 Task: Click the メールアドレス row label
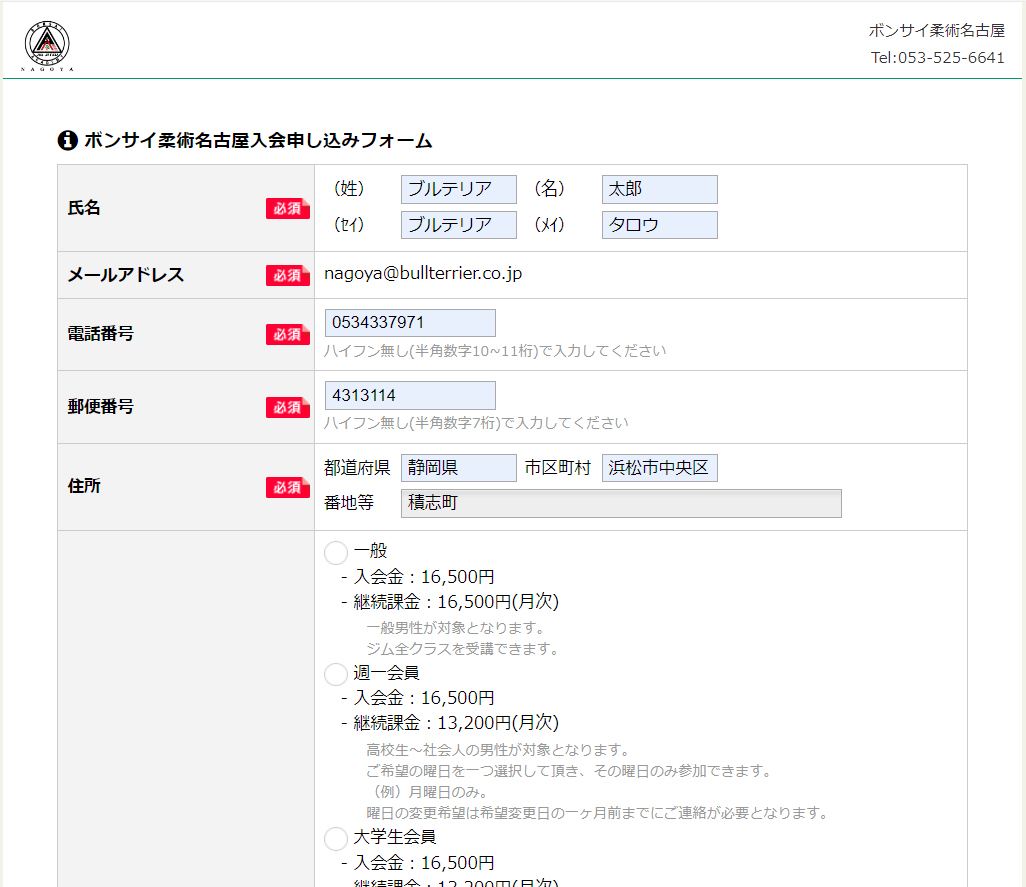tap(126, 275)
